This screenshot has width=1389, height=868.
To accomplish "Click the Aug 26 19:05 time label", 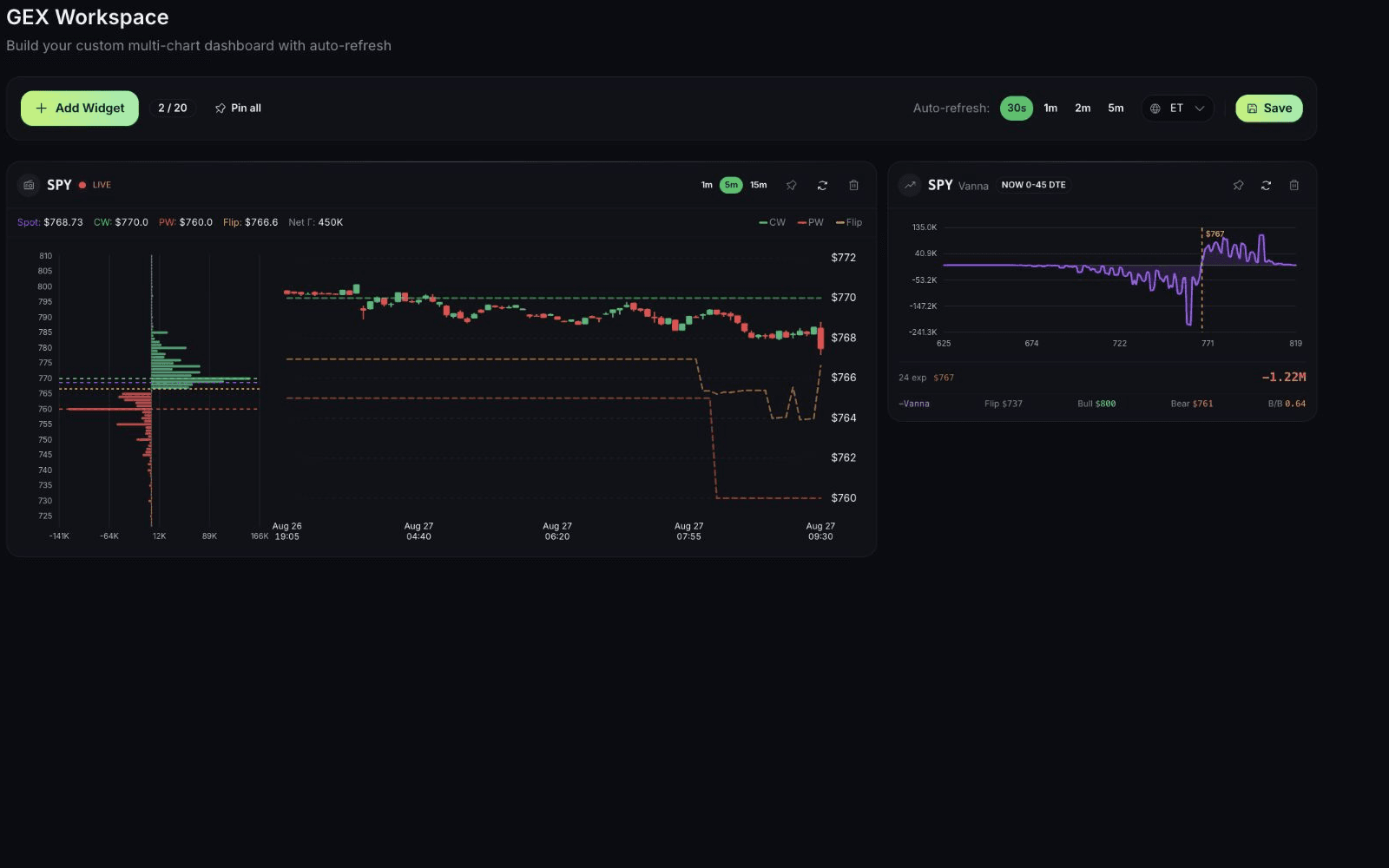I will (287, 531).
